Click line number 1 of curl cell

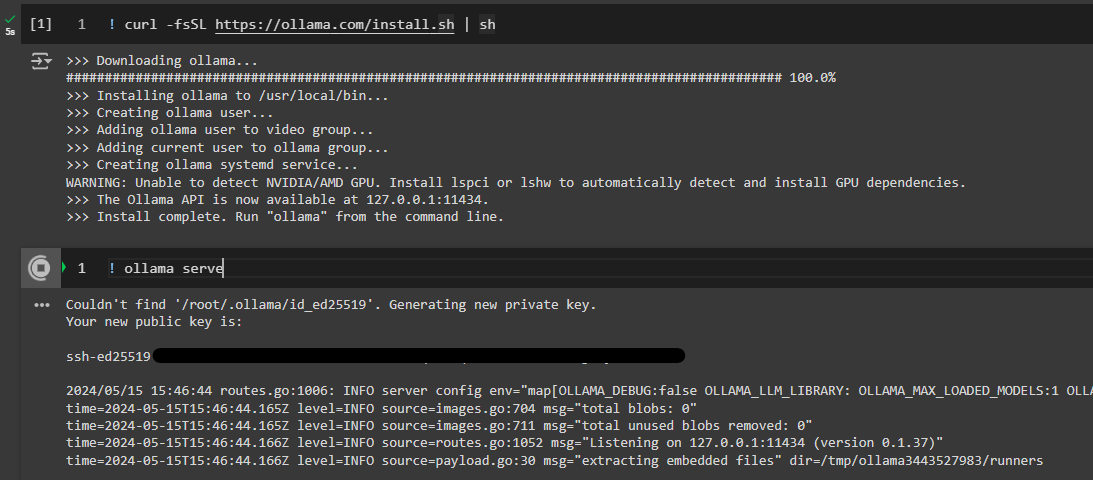82,25
